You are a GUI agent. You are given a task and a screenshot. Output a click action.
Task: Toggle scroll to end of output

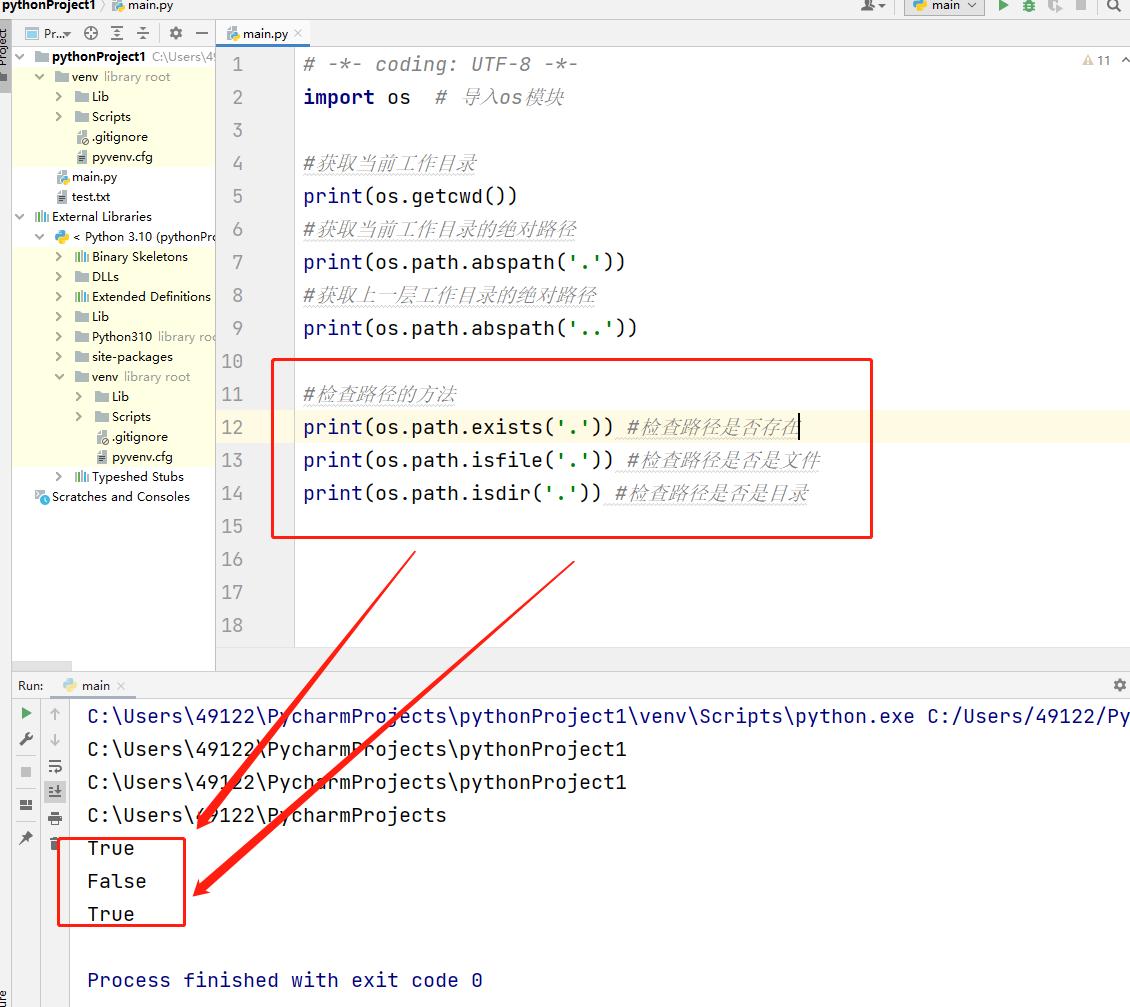point(55,792)
